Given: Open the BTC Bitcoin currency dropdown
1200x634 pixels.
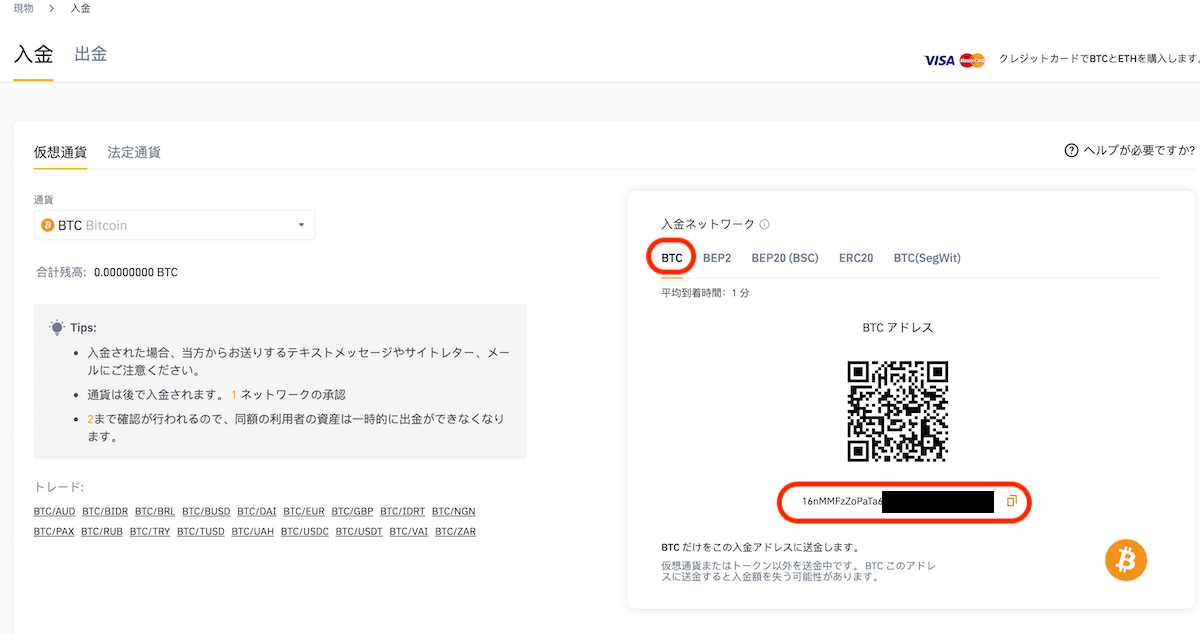Looking at the screenshot, I should coord(174,225).
